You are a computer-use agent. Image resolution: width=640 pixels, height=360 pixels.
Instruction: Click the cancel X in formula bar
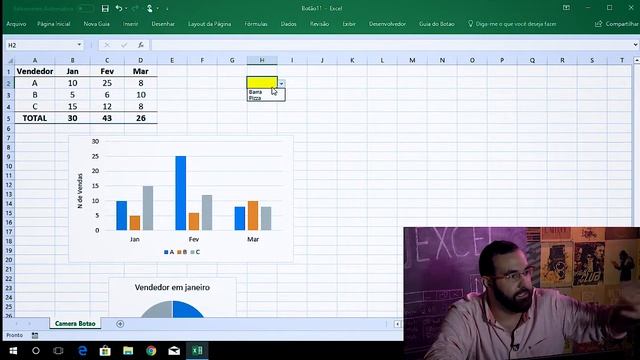click(107, 45)
